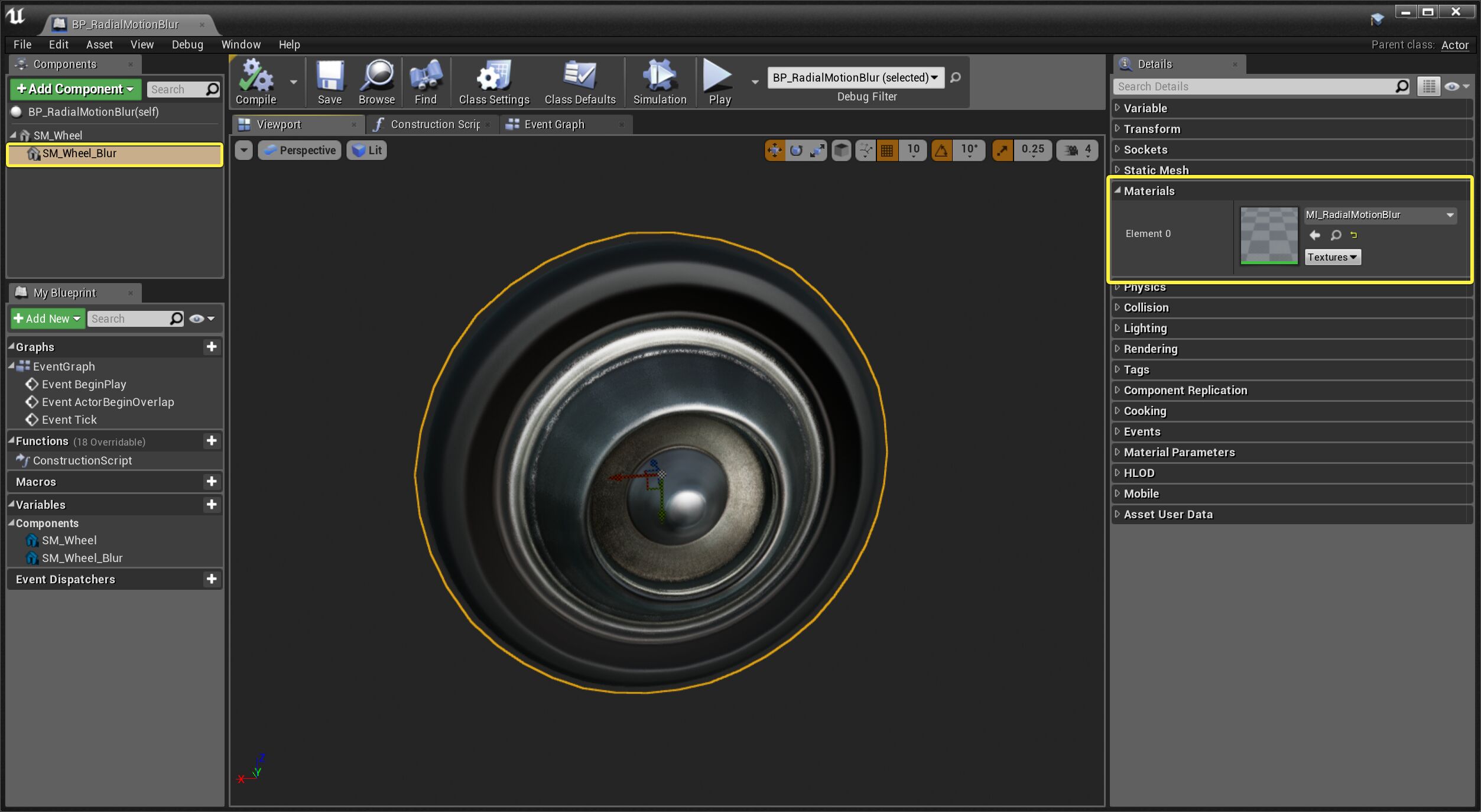Open the Debug menu
1481x812 pixels.
pyautogui.click(x=187, y=44)
